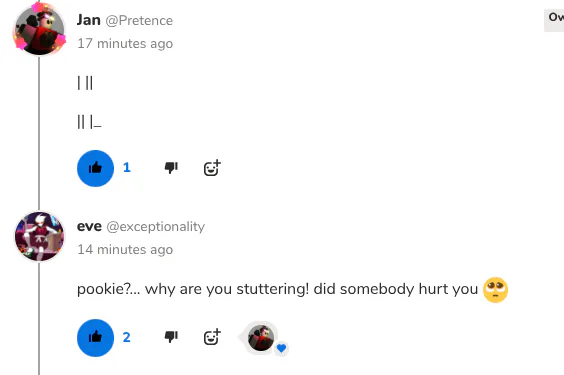
Task: Click the "17 minutes ago" timestamp
Action: (125, 44)
